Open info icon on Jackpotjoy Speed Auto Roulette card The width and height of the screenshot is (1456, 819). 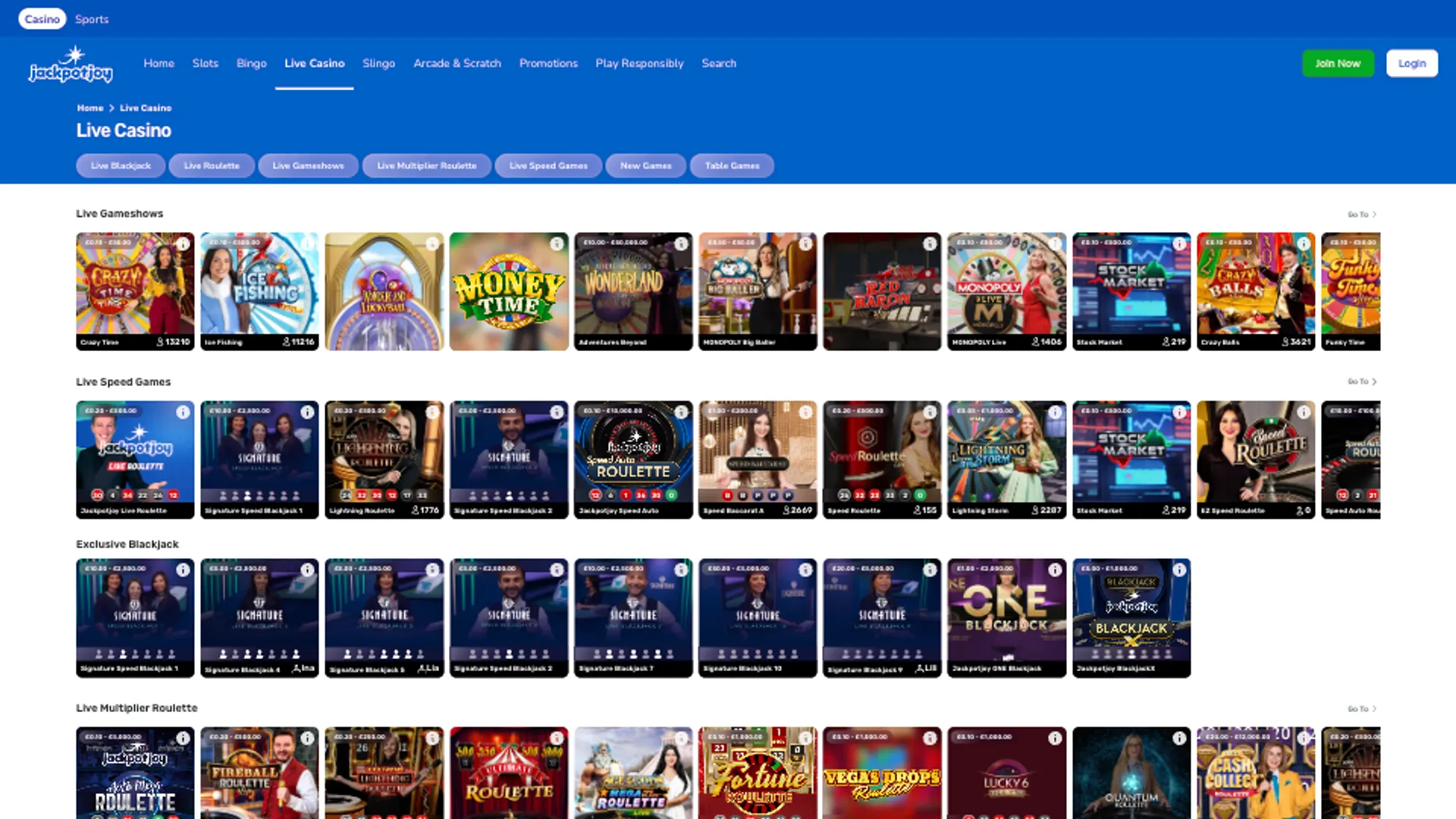(x=681, y=412)
